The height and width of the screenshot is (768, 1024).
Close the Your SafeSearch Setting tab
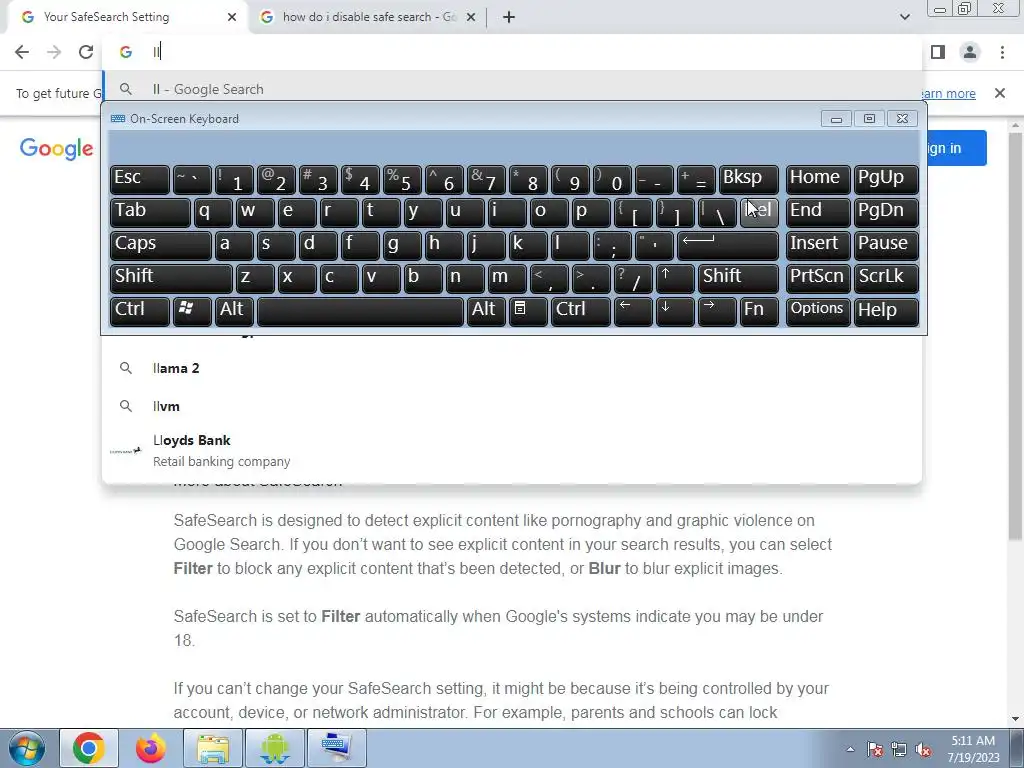(x=232, y=17)
